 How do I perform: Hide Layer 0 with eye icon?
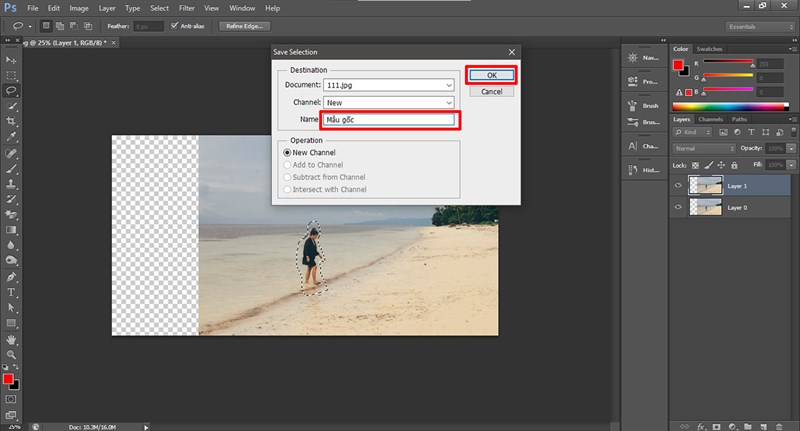click(678, 207)
